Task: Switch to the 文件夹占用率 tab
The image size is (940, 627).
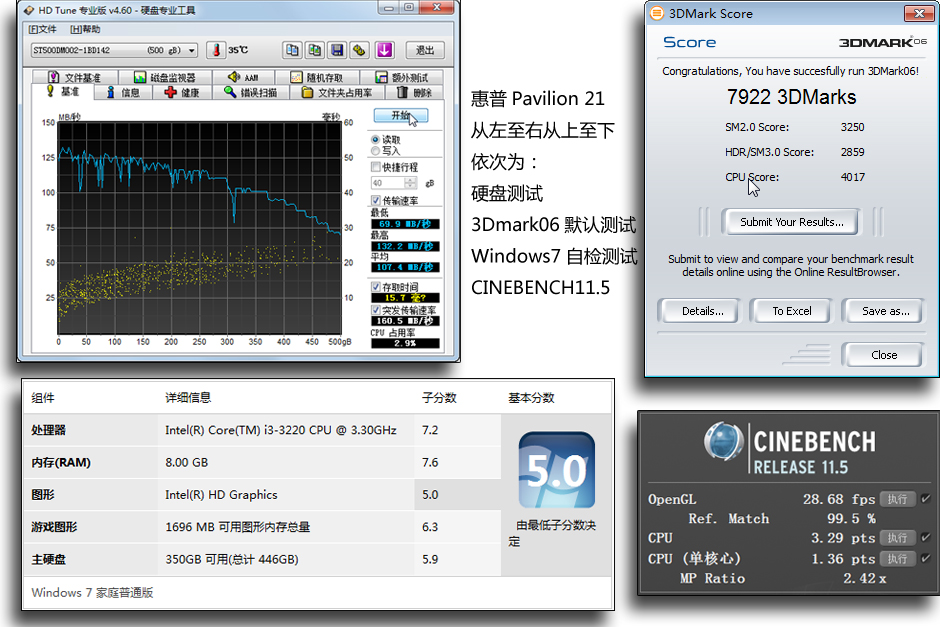Action: [336, 92]
